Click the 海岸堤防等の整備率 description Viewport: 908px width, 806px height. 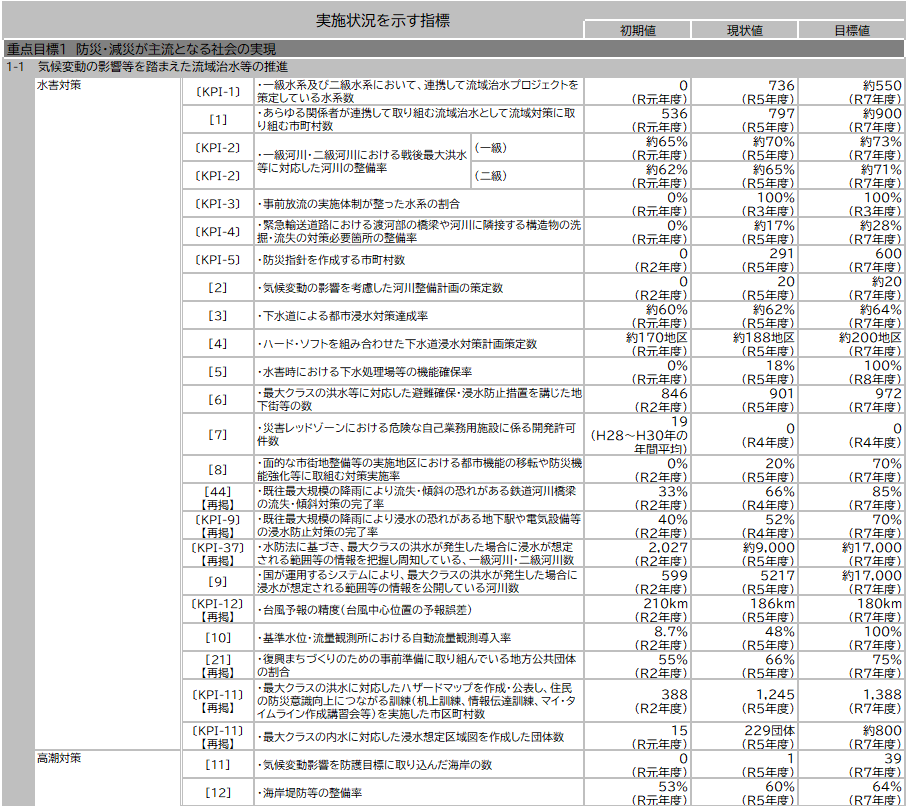[x=309, y=793]
